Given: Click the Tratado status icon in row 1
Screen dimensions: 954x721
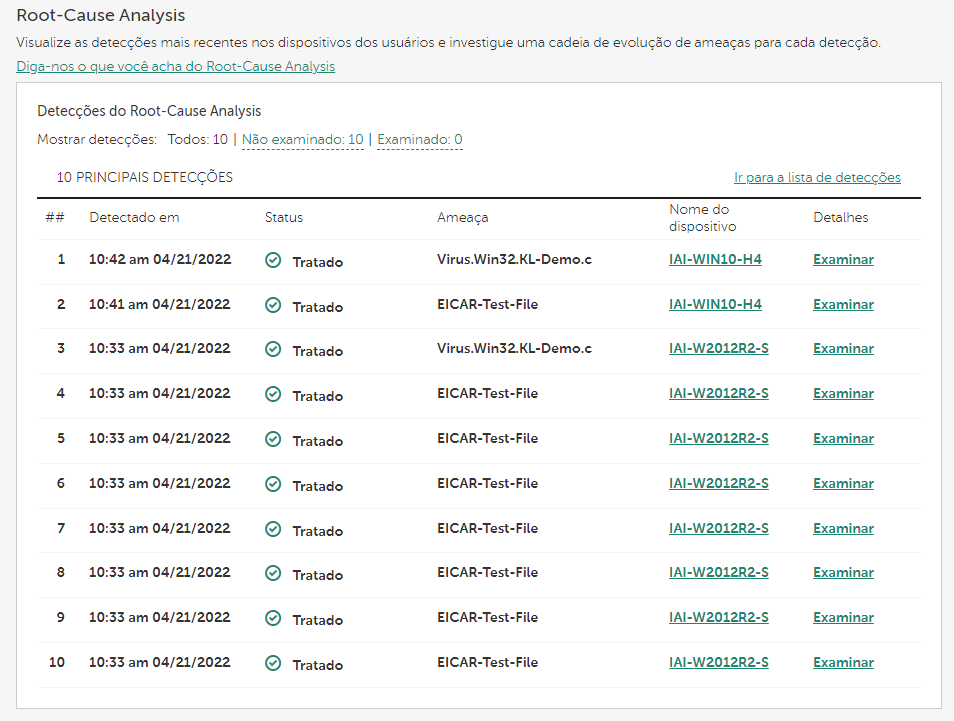Looking at the screenshot, I should pos(273,260).
